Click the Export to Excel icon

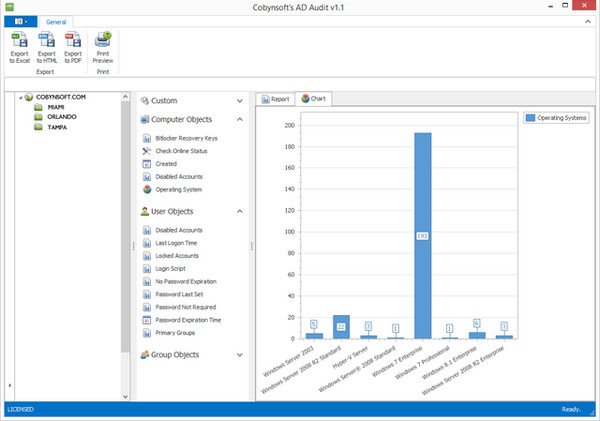pyautogui.click(x=20, y=40)
